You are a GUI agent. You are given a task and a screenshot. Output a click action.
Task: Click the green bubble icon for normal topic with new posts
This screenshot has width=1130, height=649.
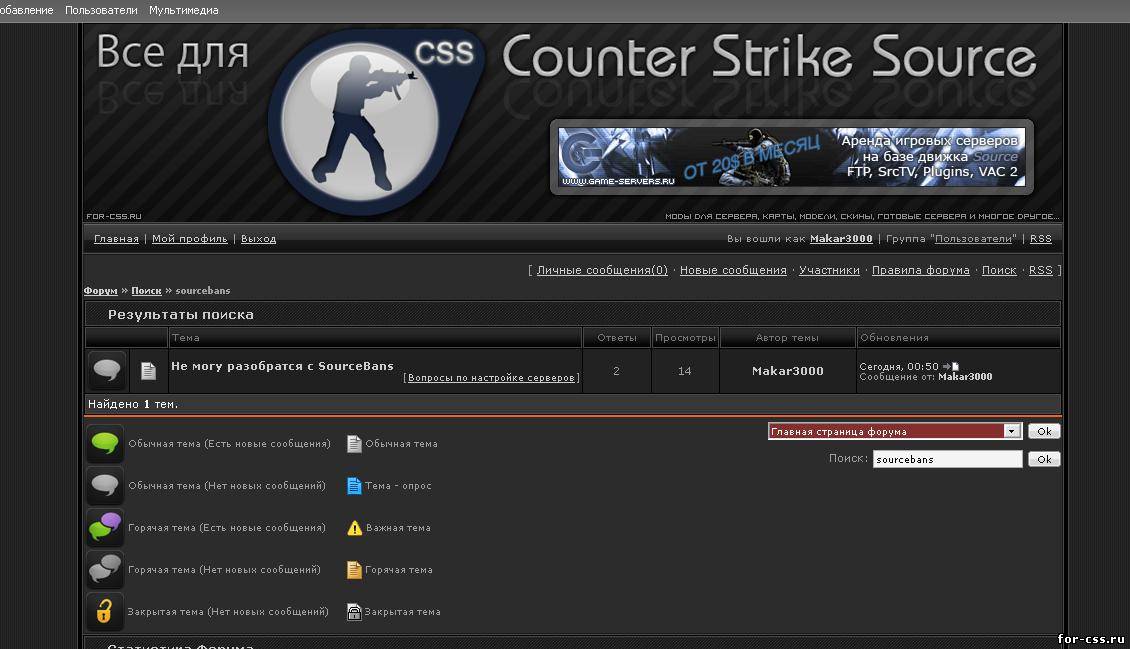tap(104, 443)
